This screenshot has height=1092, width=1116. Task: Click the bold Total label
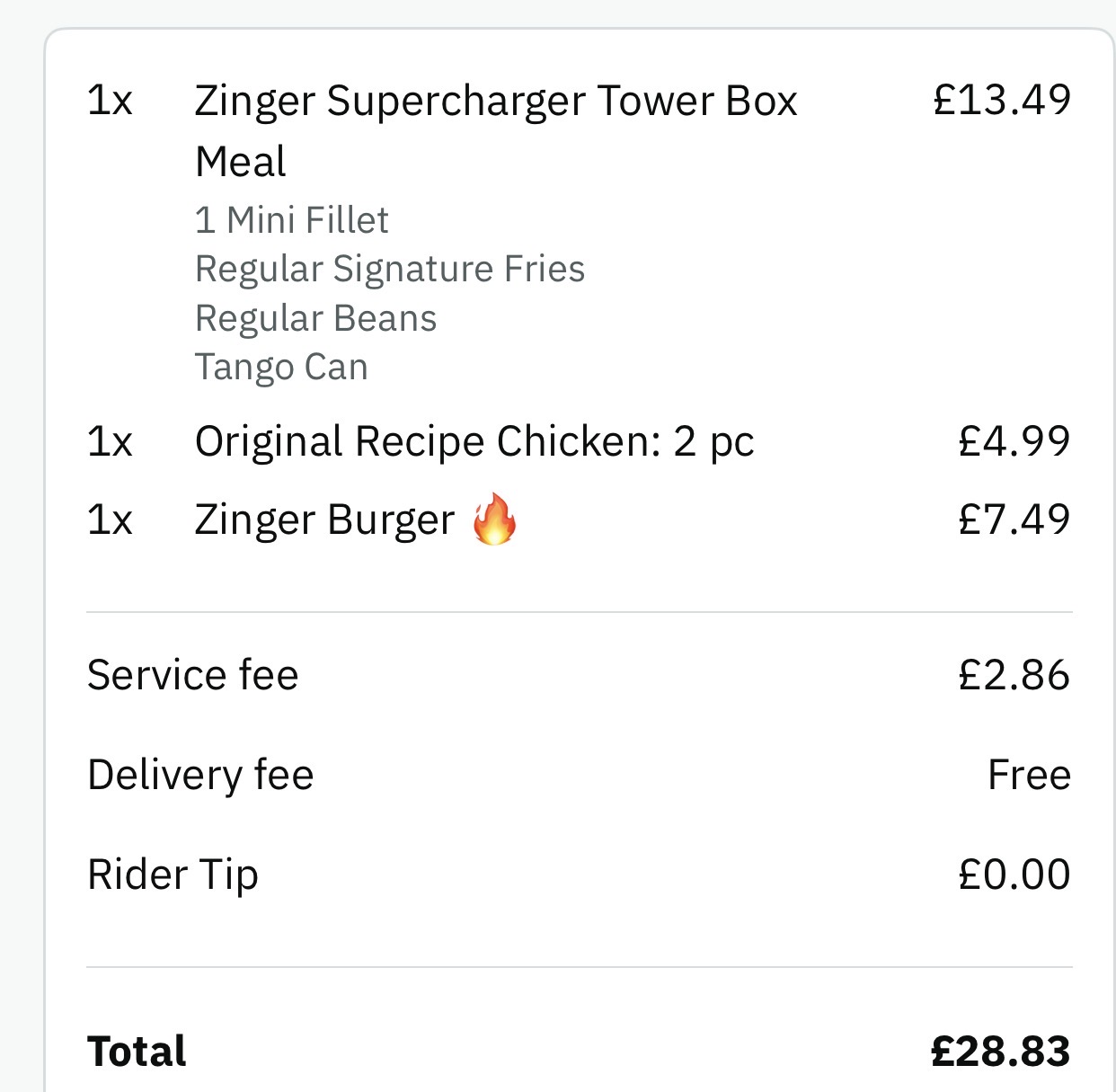point(137,1052)
